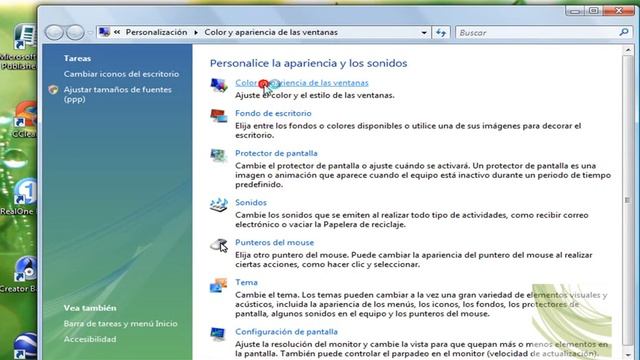Open the chevron arrow after Personalización breadcrumb
The height and width of the screenshot is (360, 640).
(x=196, y=32)
